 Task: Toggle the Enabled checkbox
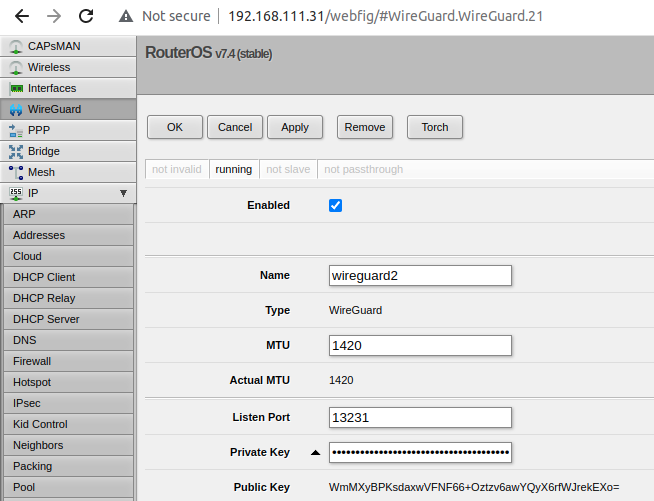335,205
